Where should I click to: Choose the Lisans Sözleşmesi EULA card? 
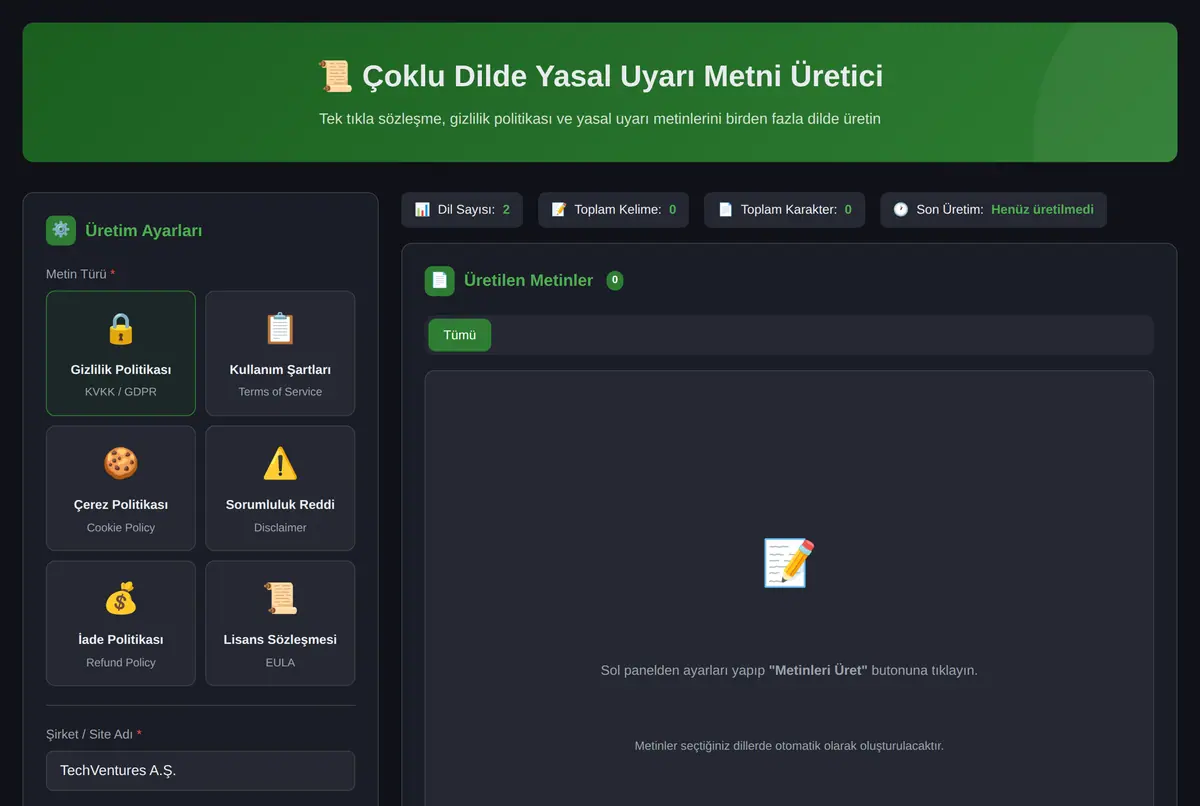[x=280, y=623]
